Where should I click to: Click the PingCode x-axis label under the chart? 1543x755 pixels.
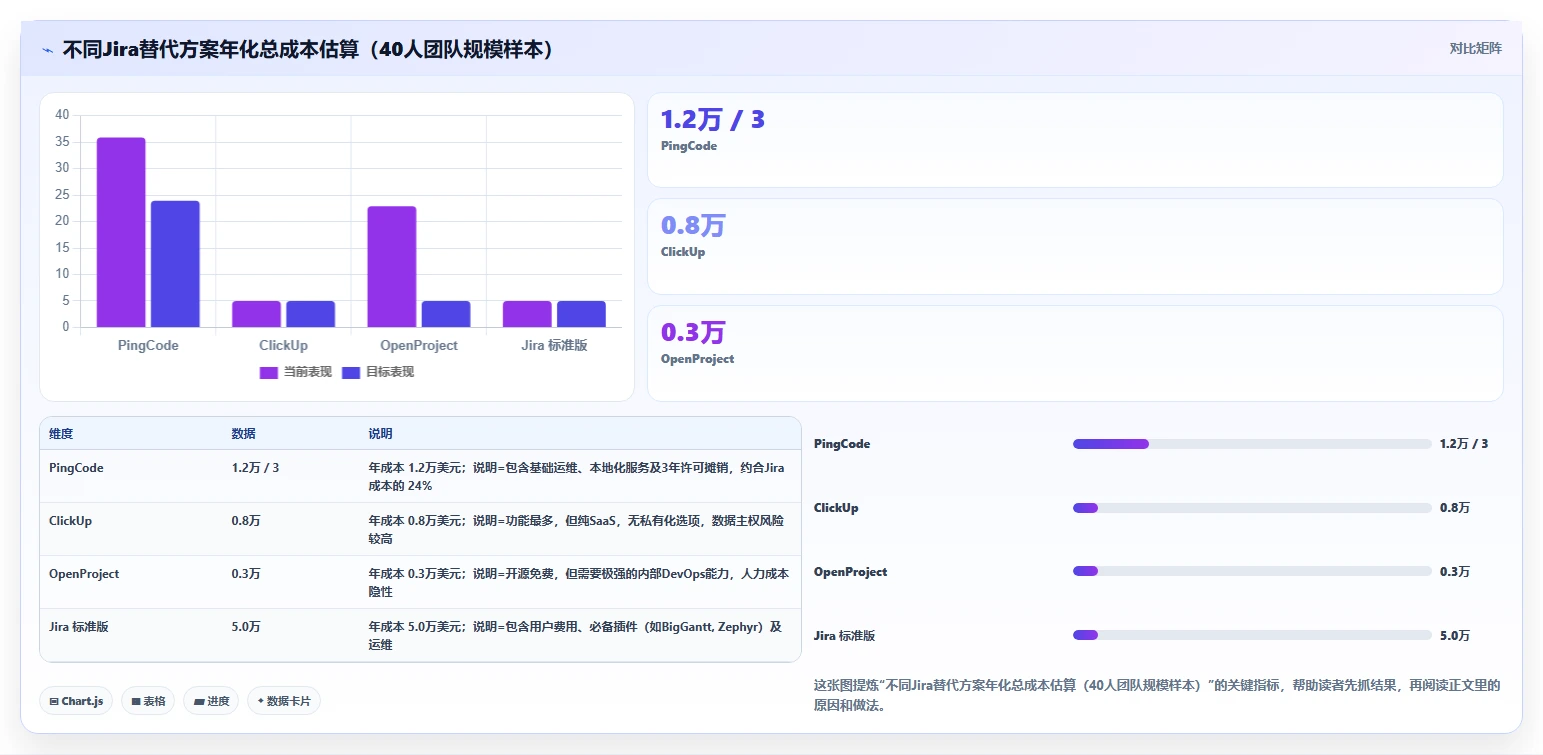coord(148,345)
